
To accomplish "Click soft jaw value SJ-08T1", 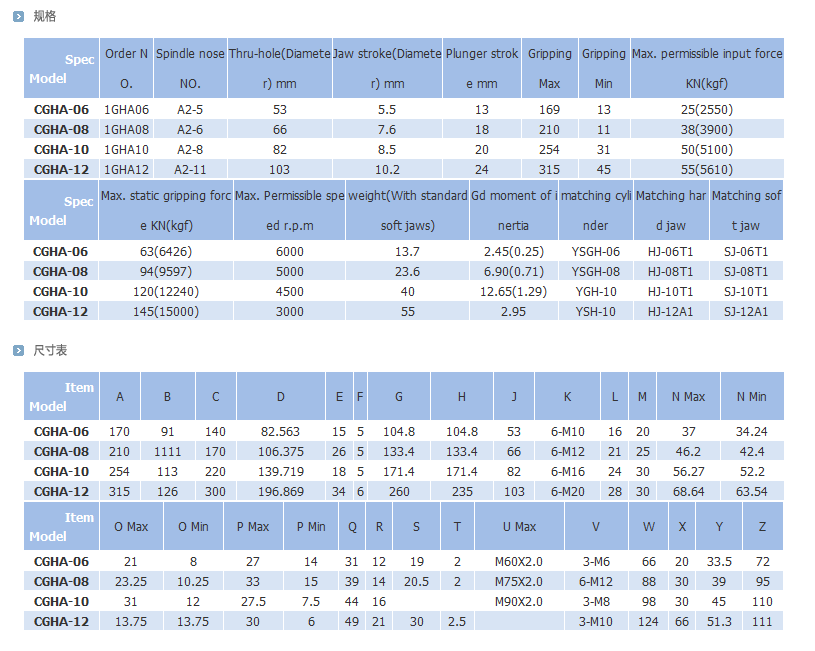I will pos(746,271).
